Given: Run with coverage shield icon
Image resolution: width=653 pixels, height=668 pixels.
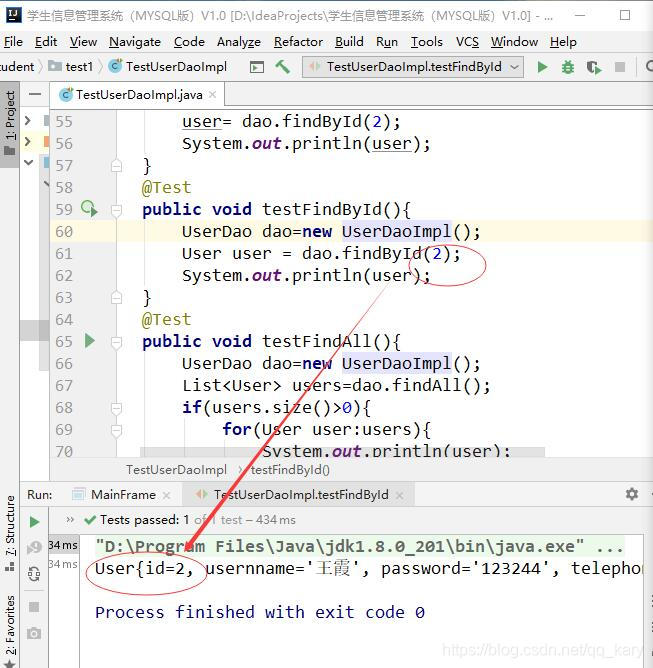Looking at the screenshot, I should [x=594, y=67].
